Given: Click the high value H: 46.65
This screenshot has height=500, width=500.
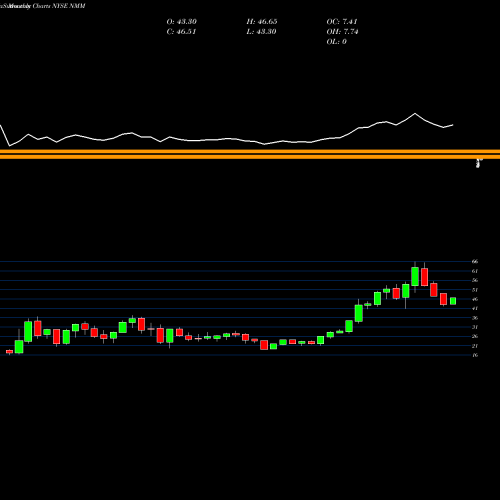Looking at the screenshot, I should click(262, 22).
